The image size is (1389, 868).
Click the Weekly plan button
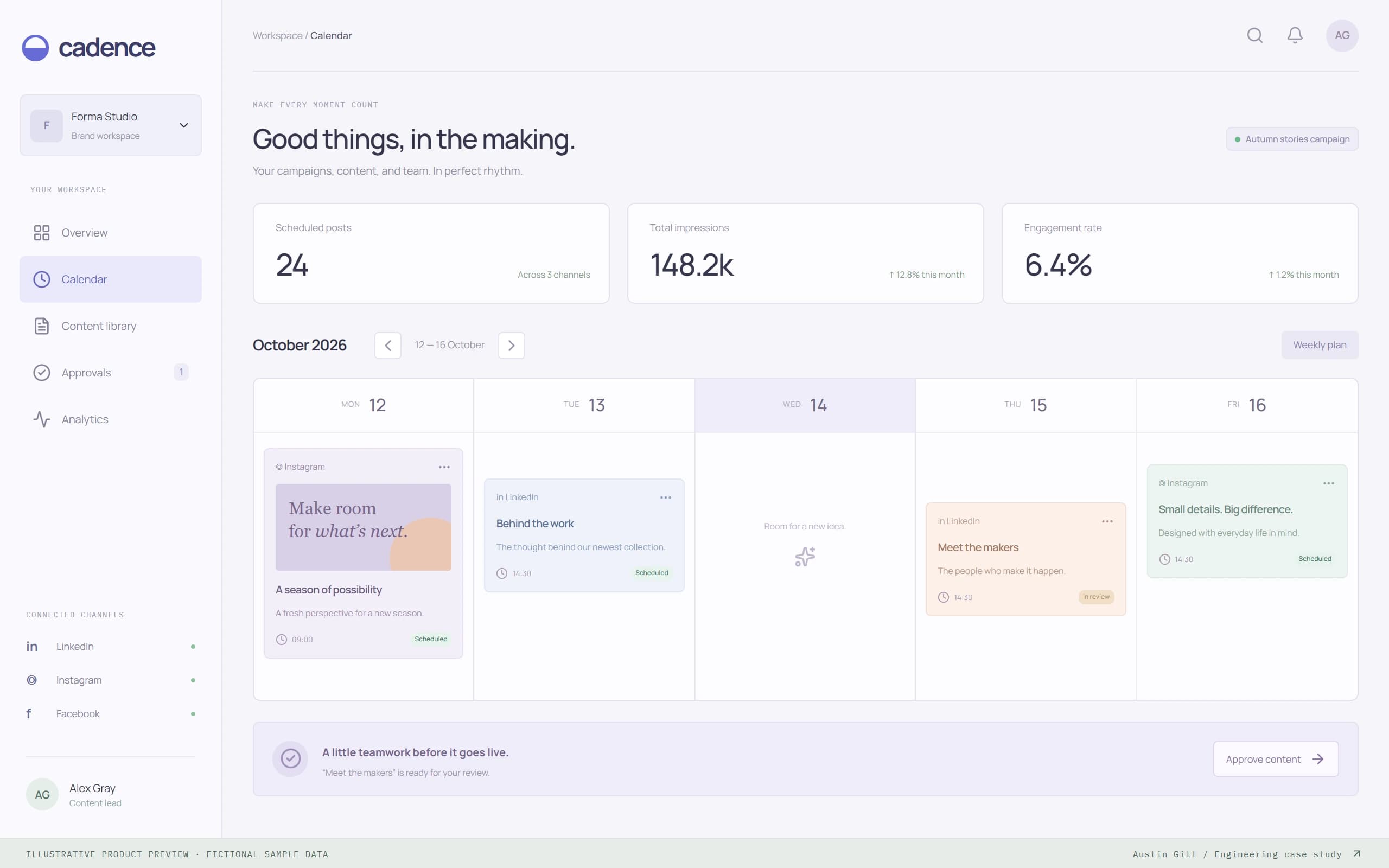tap(1320, 345)
